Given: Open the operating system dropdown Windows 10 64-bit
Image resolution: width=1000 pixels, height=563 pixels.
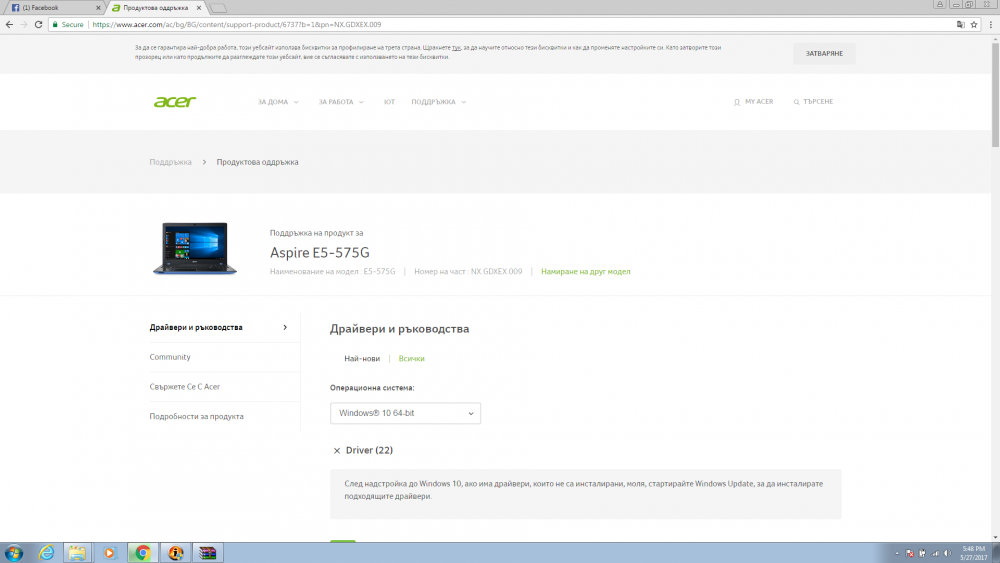Looking at the screenshot, I should [405, 413].
